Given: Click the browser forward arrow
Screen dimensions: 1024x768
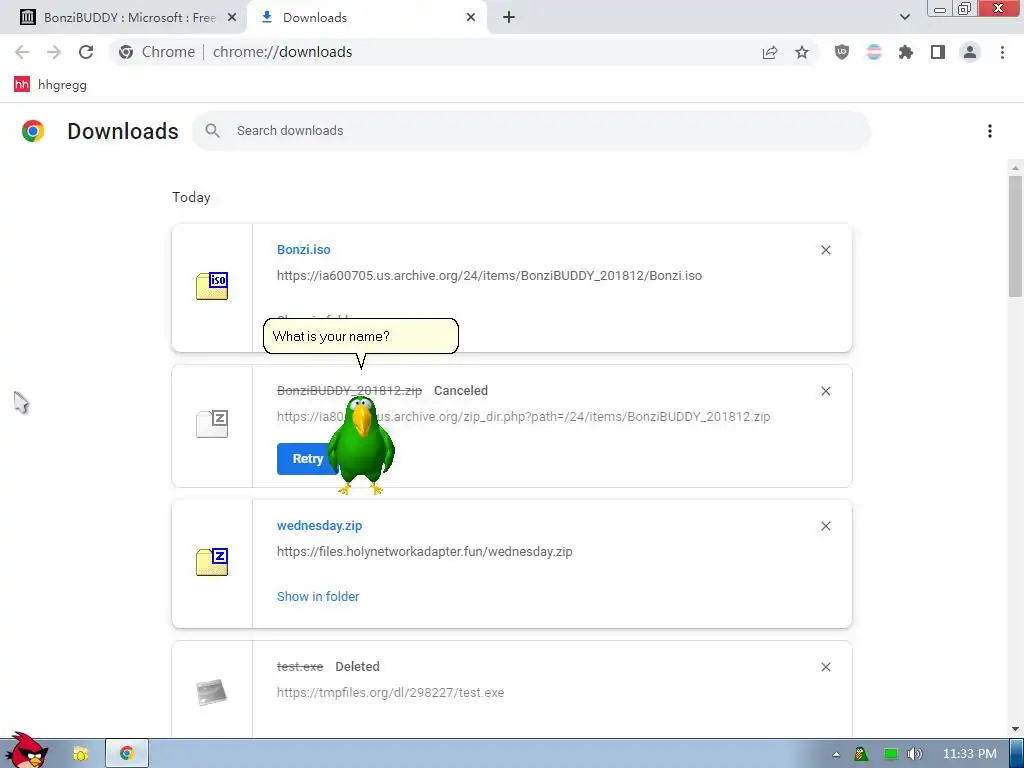Looking at the screenshot, I should pyautogui.click(x=54, y=52).
